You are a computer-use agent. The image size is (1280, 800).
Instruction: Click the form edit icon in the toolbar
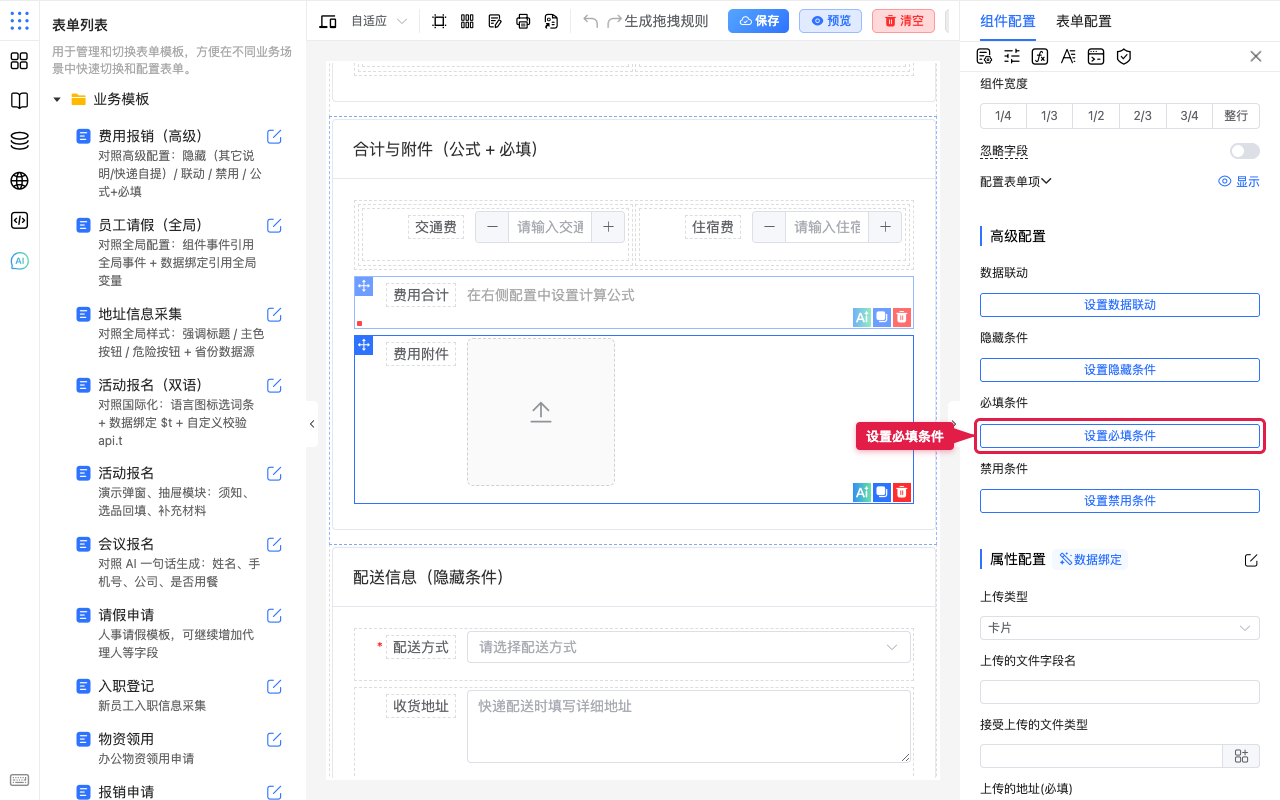495,21
